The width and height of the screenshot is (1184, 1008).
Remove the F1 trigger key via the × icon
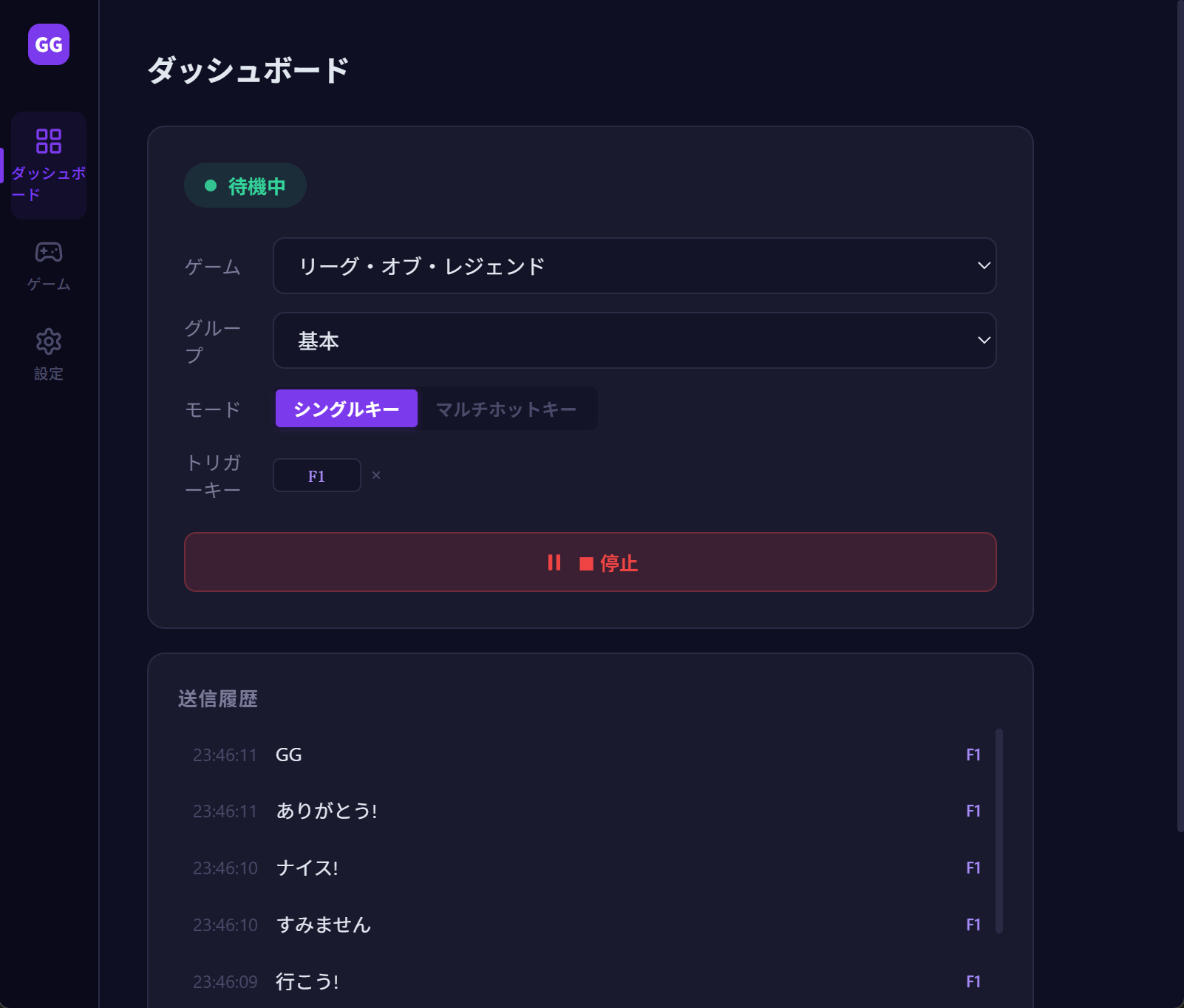tap(376, 475)
